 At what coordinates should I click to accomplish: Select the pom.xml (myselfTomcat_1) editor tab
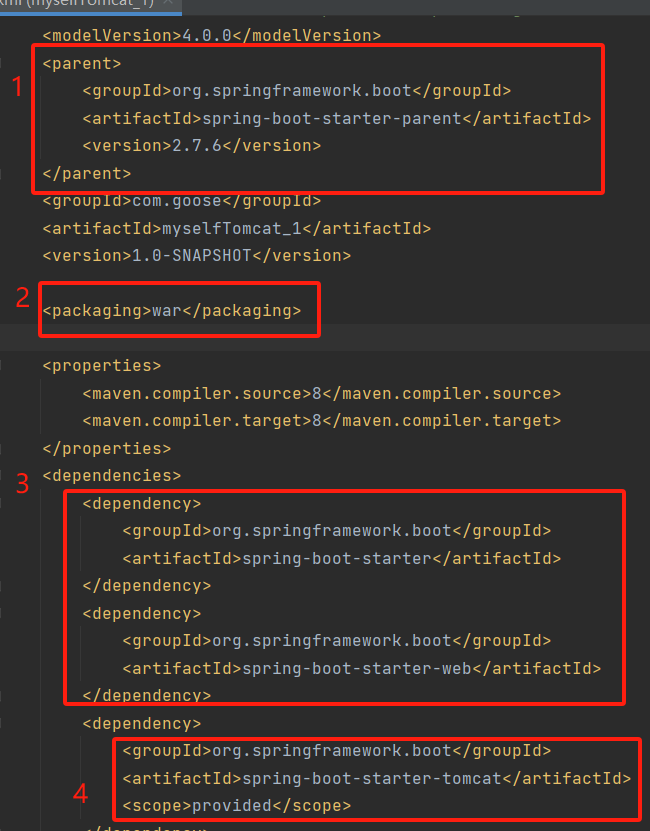tap(90, 4)
